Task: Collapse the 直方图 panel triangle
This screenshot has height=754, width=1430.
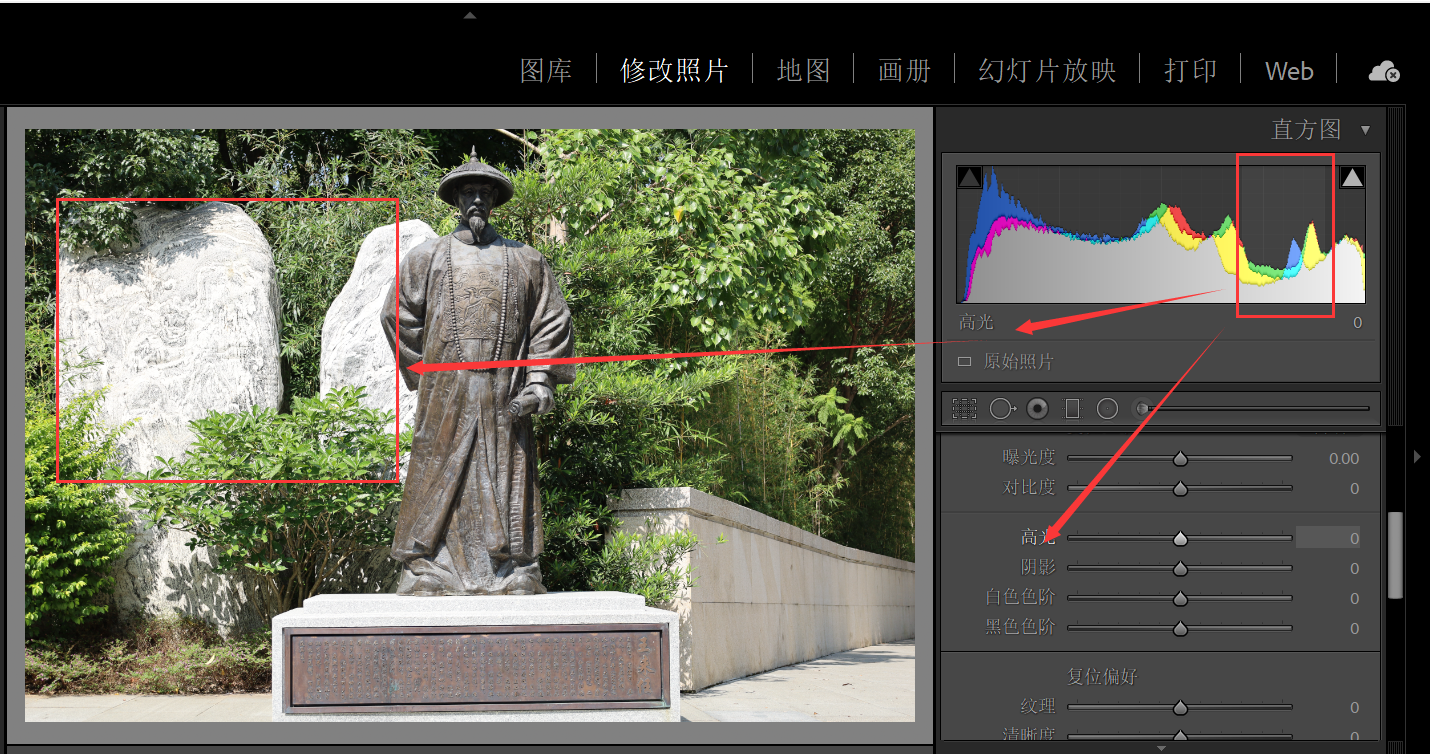Action: [x=1366, y=130]
